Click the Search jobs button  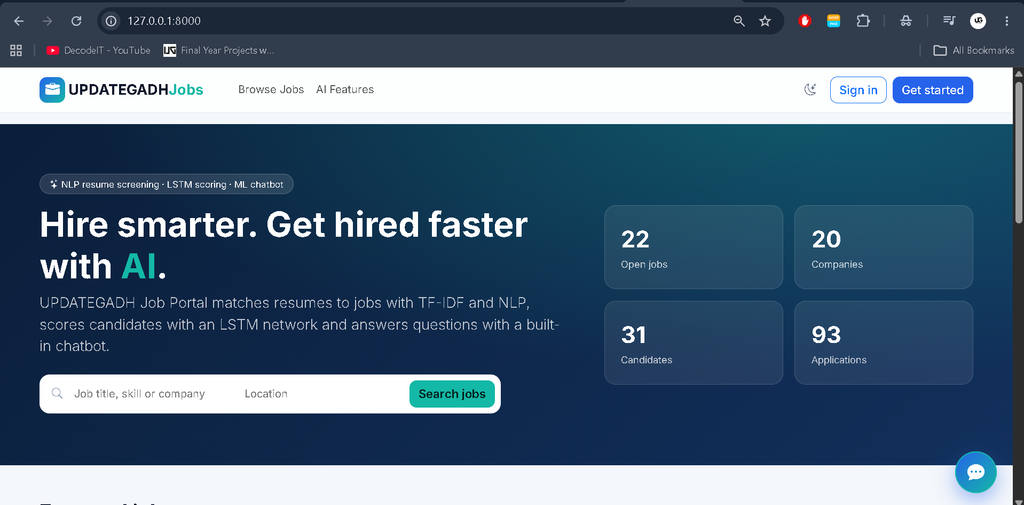(x=452, y=394)
